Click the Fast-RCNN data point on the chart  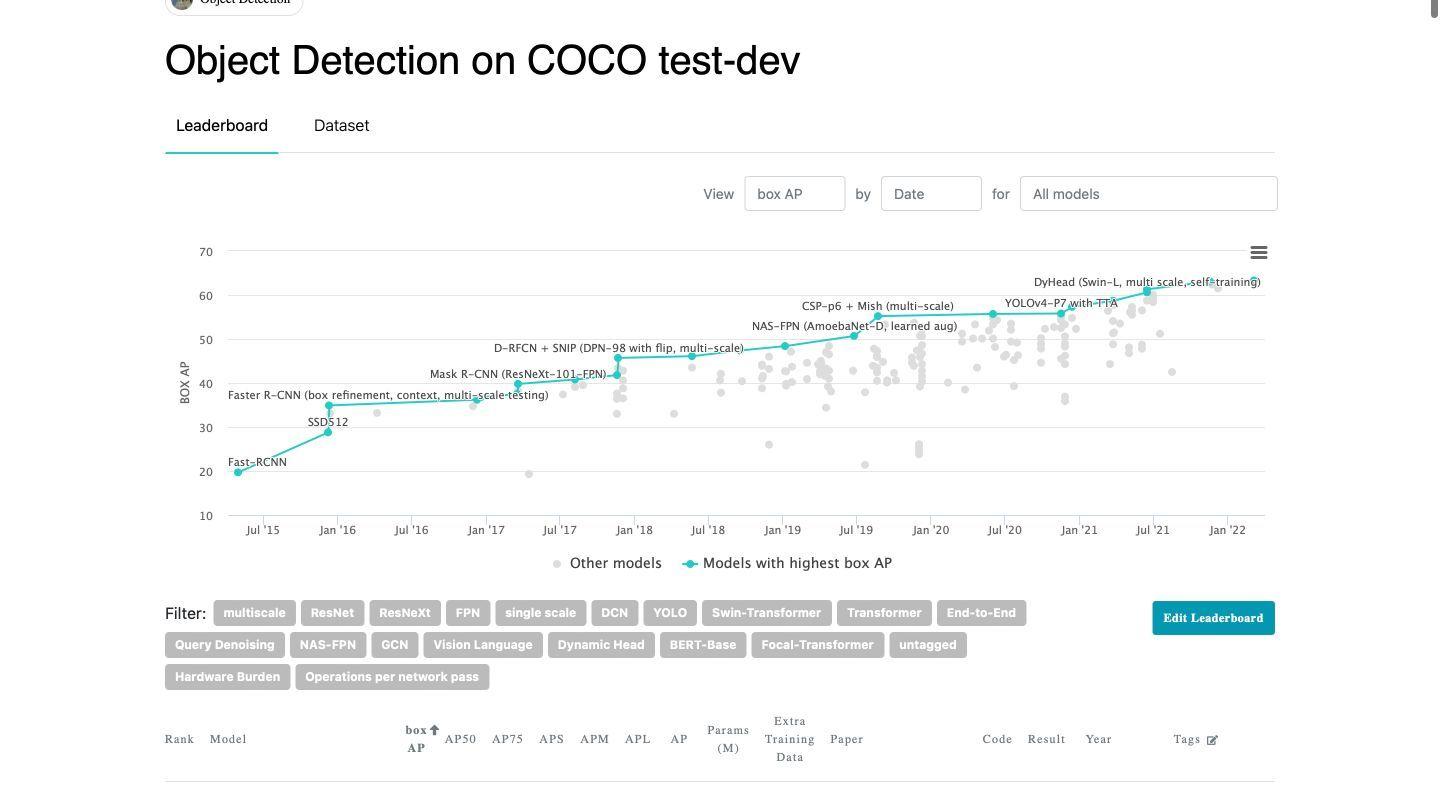click(238, 472)
